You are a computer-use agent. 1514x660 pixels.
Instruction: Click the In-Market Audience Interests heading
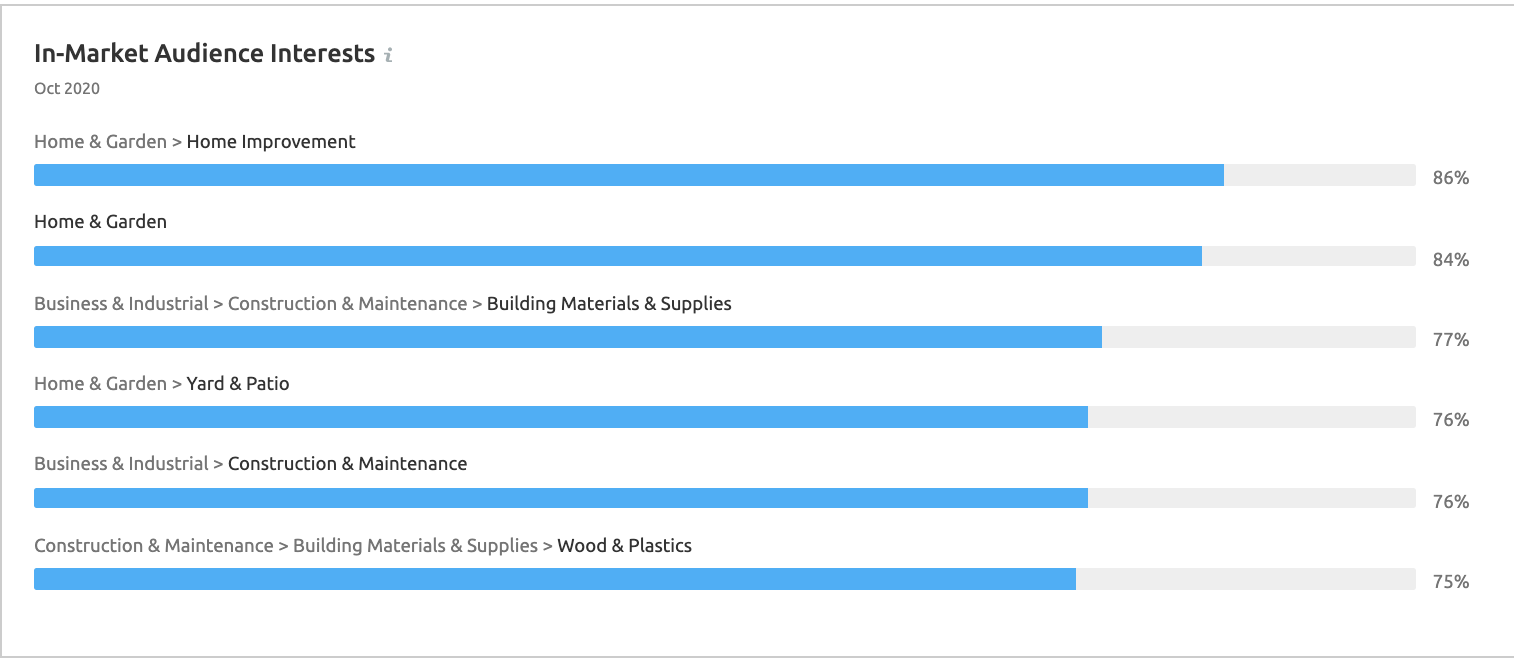point(204,54)
